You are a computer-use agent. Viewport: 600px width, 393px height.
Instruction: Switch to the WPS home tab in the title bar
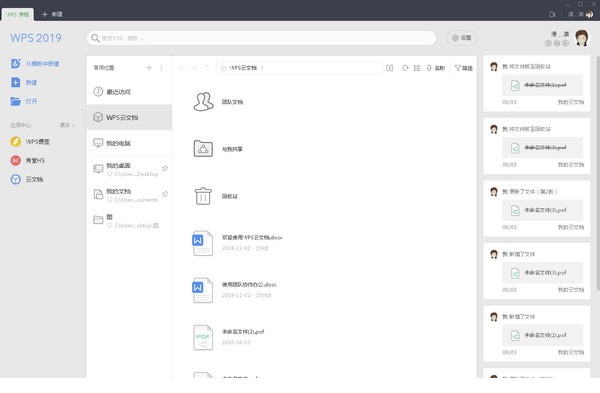coord(18,14)
